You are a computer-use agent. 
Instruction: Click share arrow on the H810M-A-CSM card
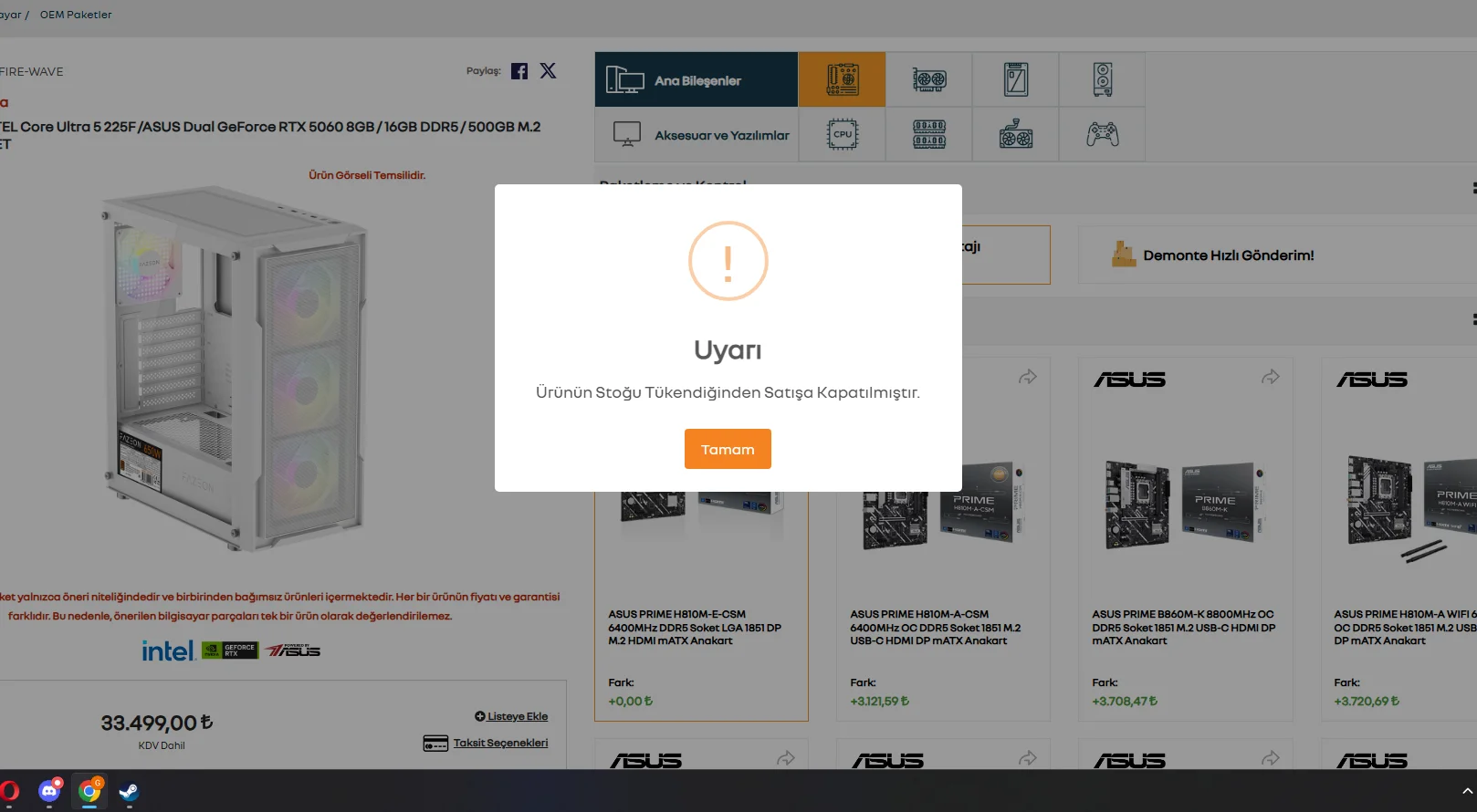coord(1028,377)
